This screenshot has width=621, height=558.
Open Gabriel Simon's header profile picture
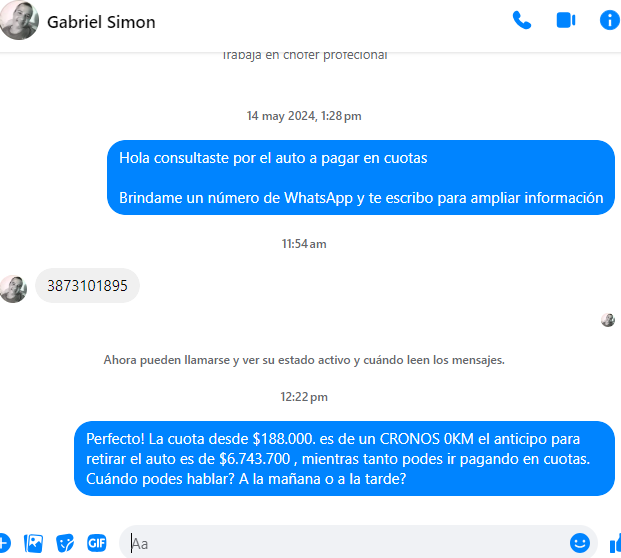point(19,21)
